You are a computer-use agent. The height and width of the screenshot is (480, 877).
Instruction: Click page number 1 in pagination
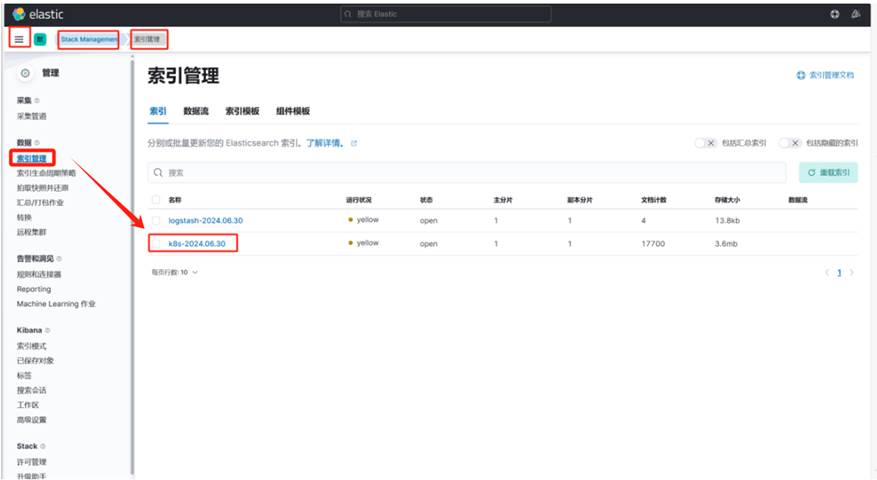pyautogui.click(x=839, y=272)
